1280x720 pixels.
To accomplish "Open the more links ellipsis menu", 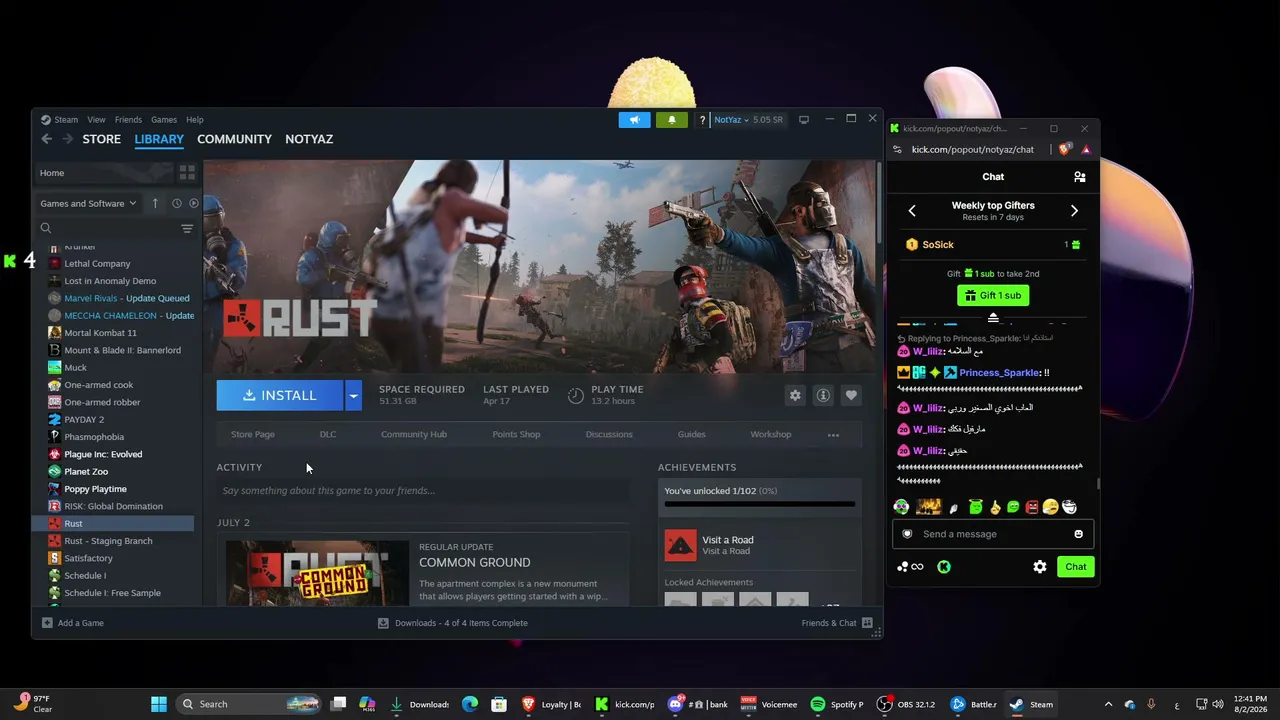I will click(x=833, y=435).
